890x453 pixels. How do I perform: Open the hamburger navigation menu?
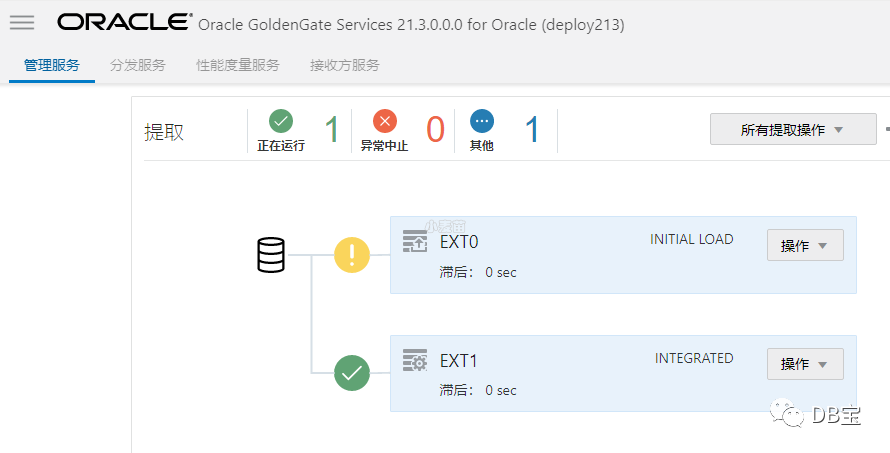pyautogui.click(x=21, y=23)
